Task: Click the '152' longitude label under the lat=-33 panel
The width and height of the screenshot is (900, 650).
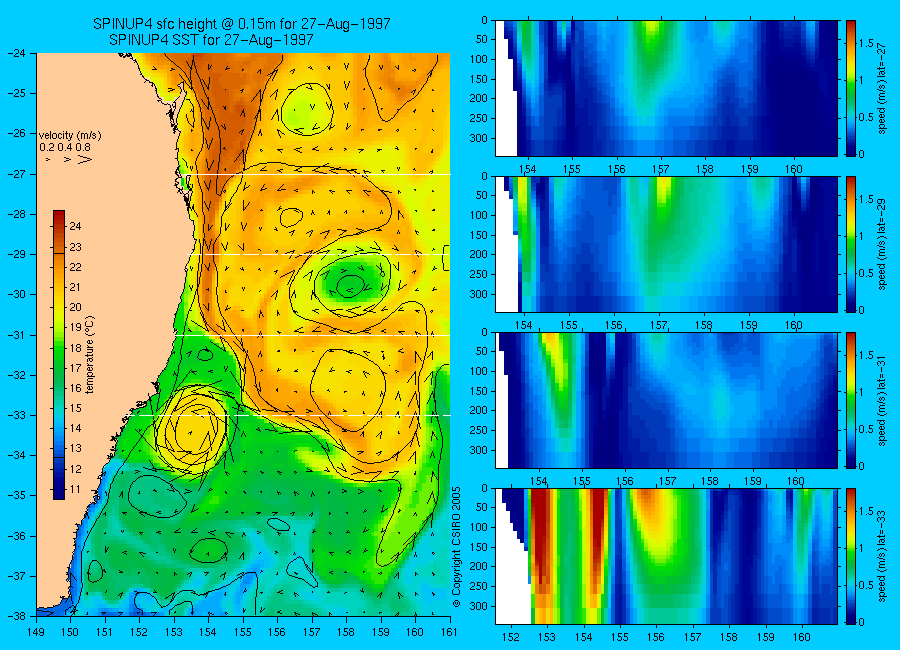Action: pyautogui.click(x=510, y=637)
